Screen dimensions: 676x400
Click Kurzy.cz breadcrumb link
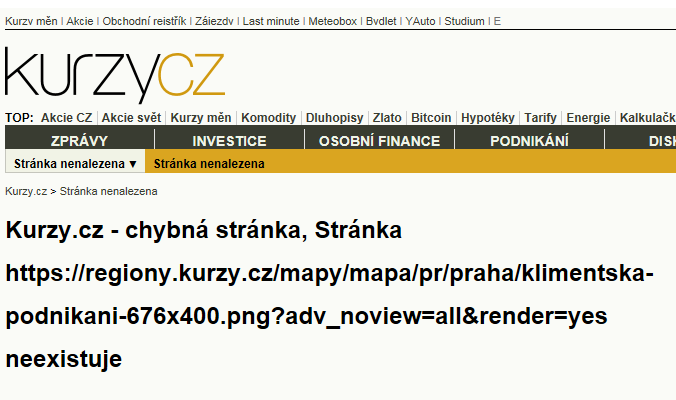click(26, 191)
